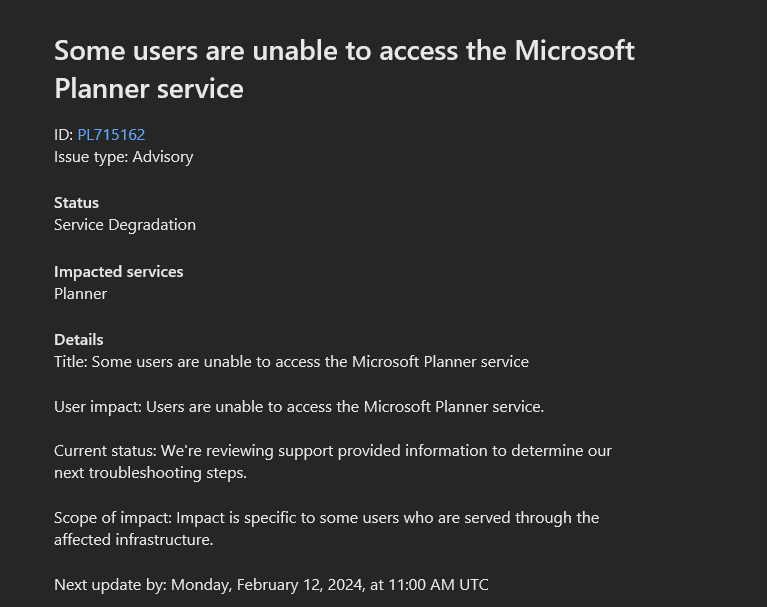
Task: Click the "Next update by" date line
Action: (271, 584)
